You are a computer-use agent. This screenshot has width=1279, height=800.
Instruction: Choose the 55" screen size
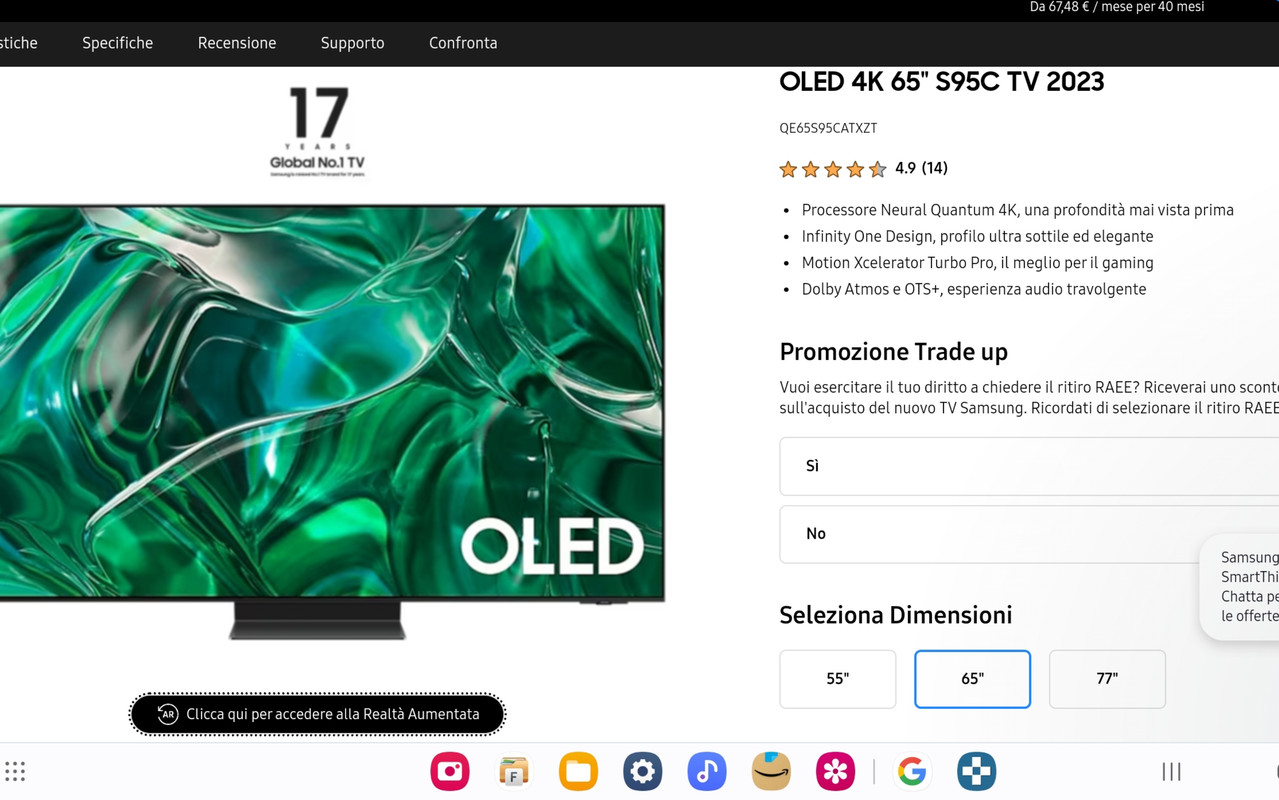[838, 679]
